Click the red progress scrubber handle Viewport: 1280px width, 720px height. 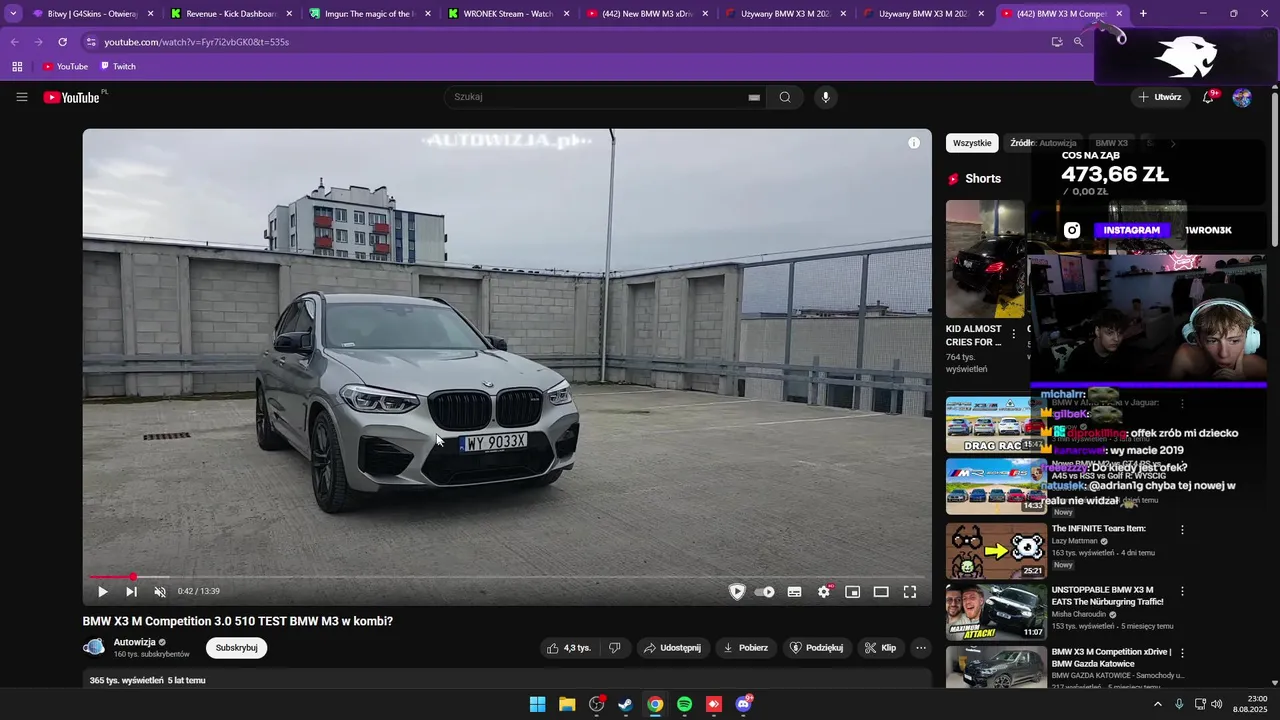133,577
